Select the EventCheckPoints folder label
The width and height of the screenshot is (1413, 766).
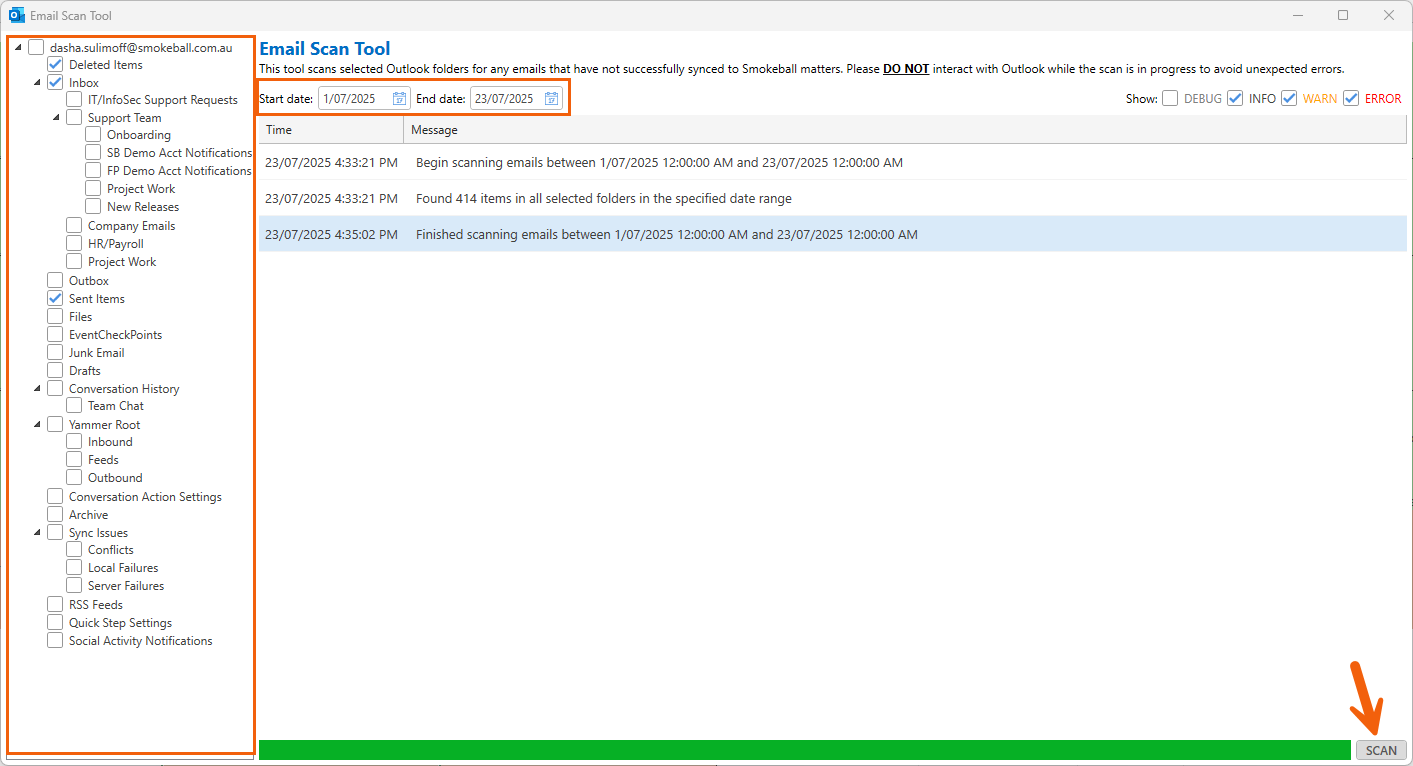[115, 335]
